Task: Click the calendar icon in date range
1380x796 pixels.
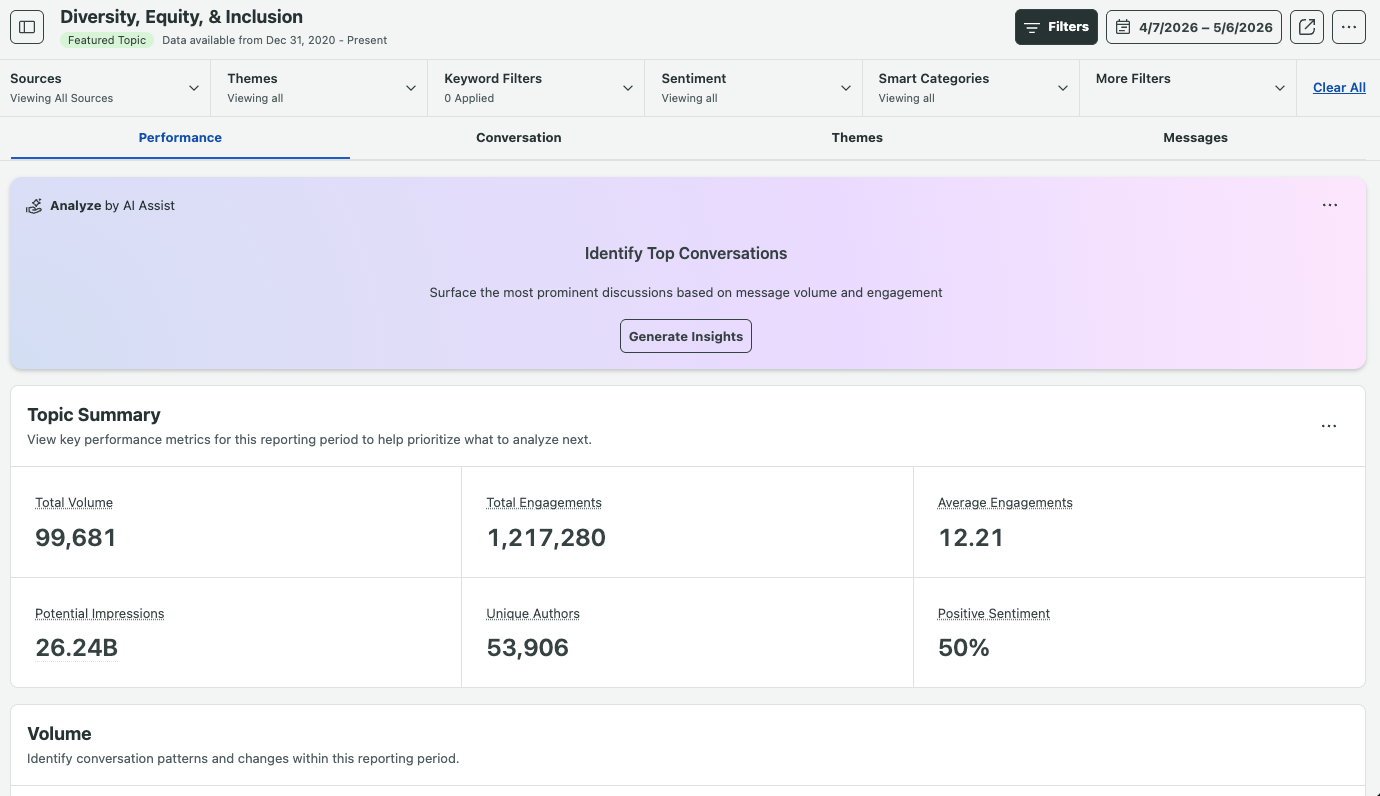Action: point(1124,27)
